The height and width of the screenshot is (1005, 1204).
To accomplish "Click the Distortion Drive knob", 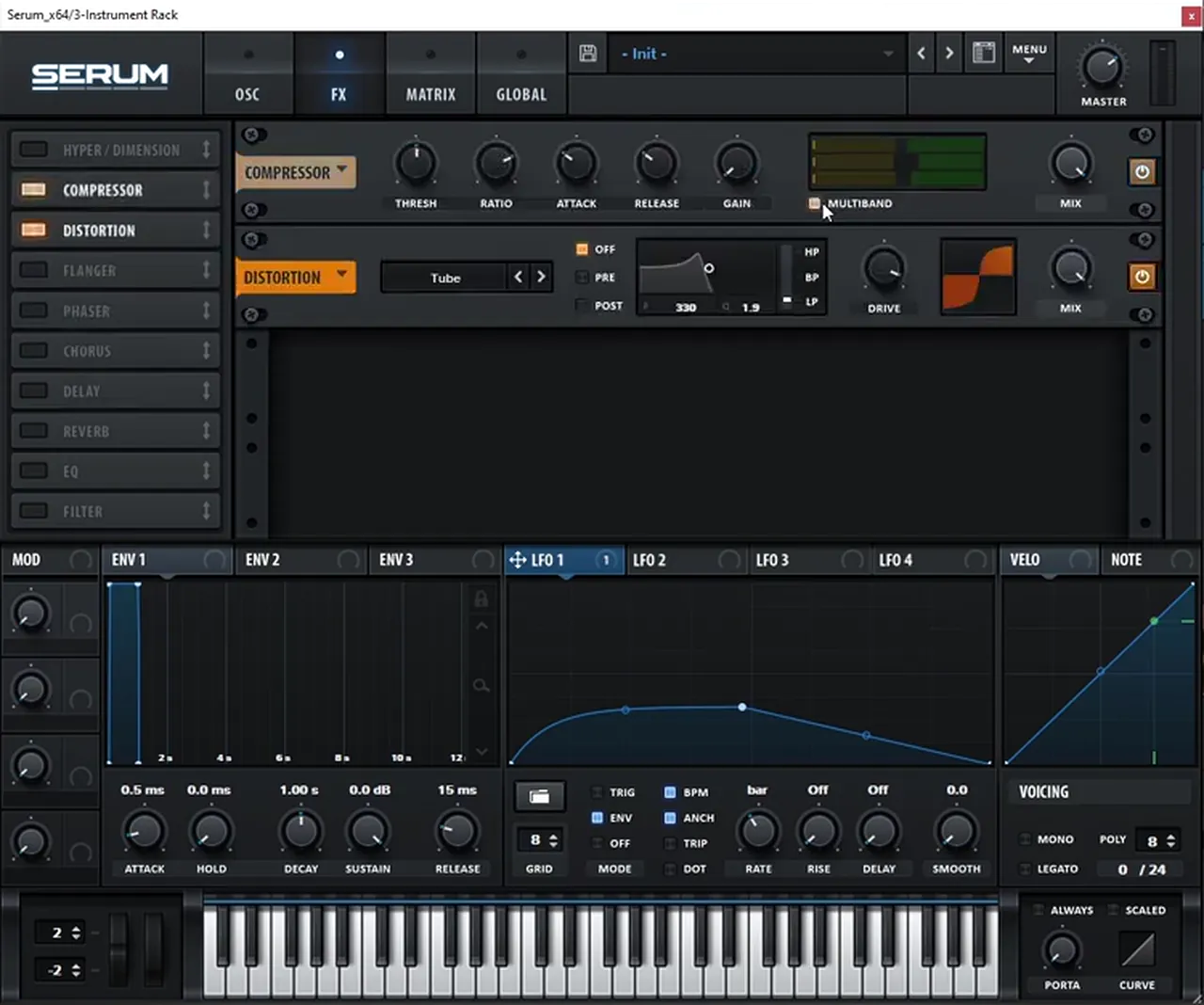I will coord(883,270).
